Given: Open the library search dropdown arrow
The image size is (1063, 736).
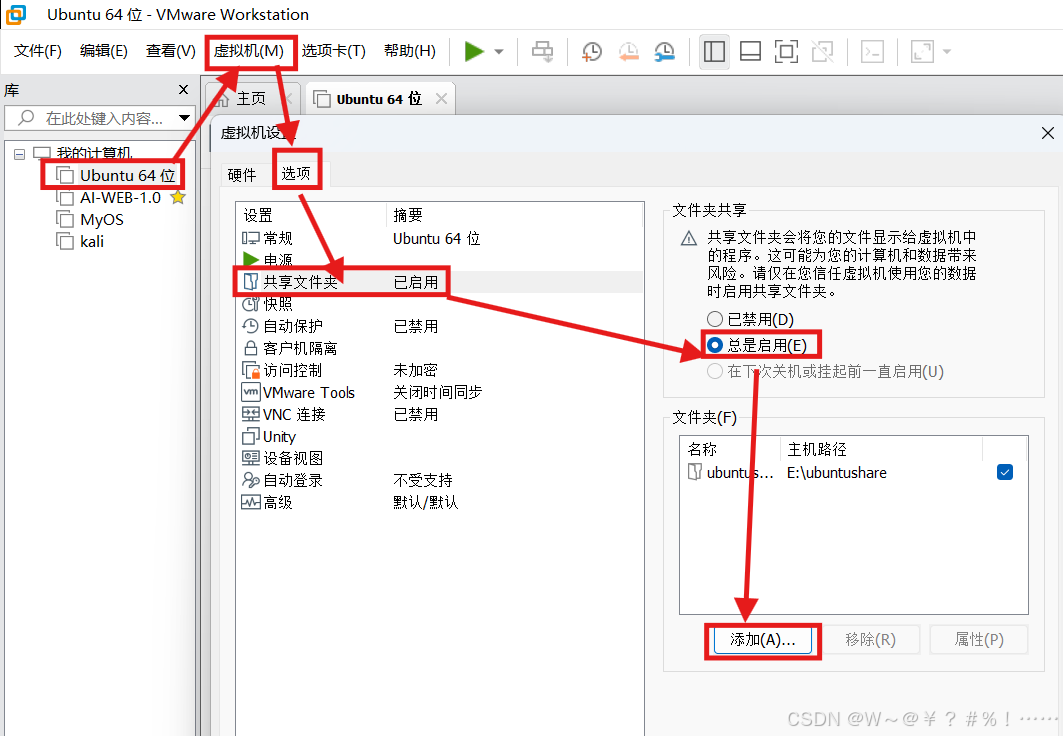Looking at the screenshot, I should tap(184, 118).
